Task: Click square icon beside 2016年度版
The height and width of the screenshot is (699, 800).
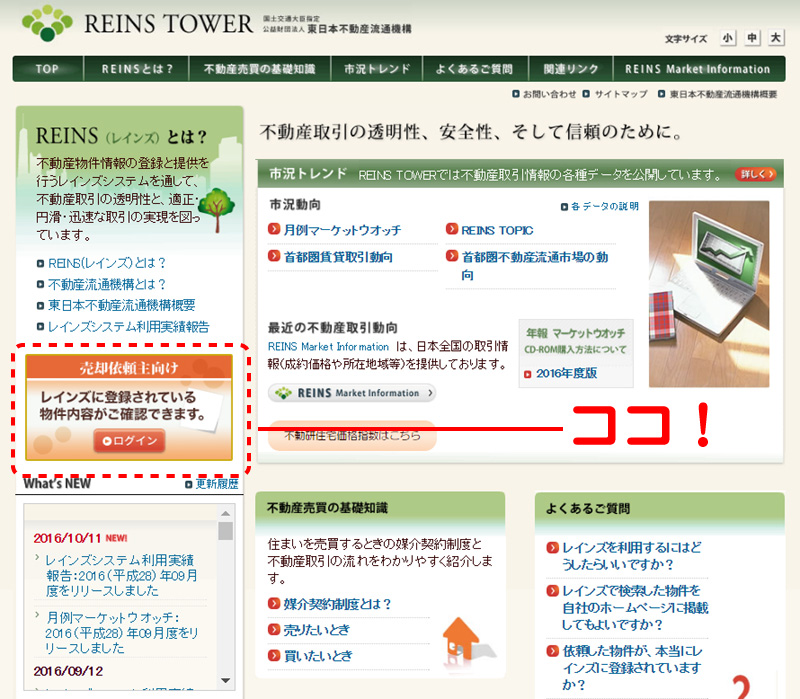Action: [528, 375]
